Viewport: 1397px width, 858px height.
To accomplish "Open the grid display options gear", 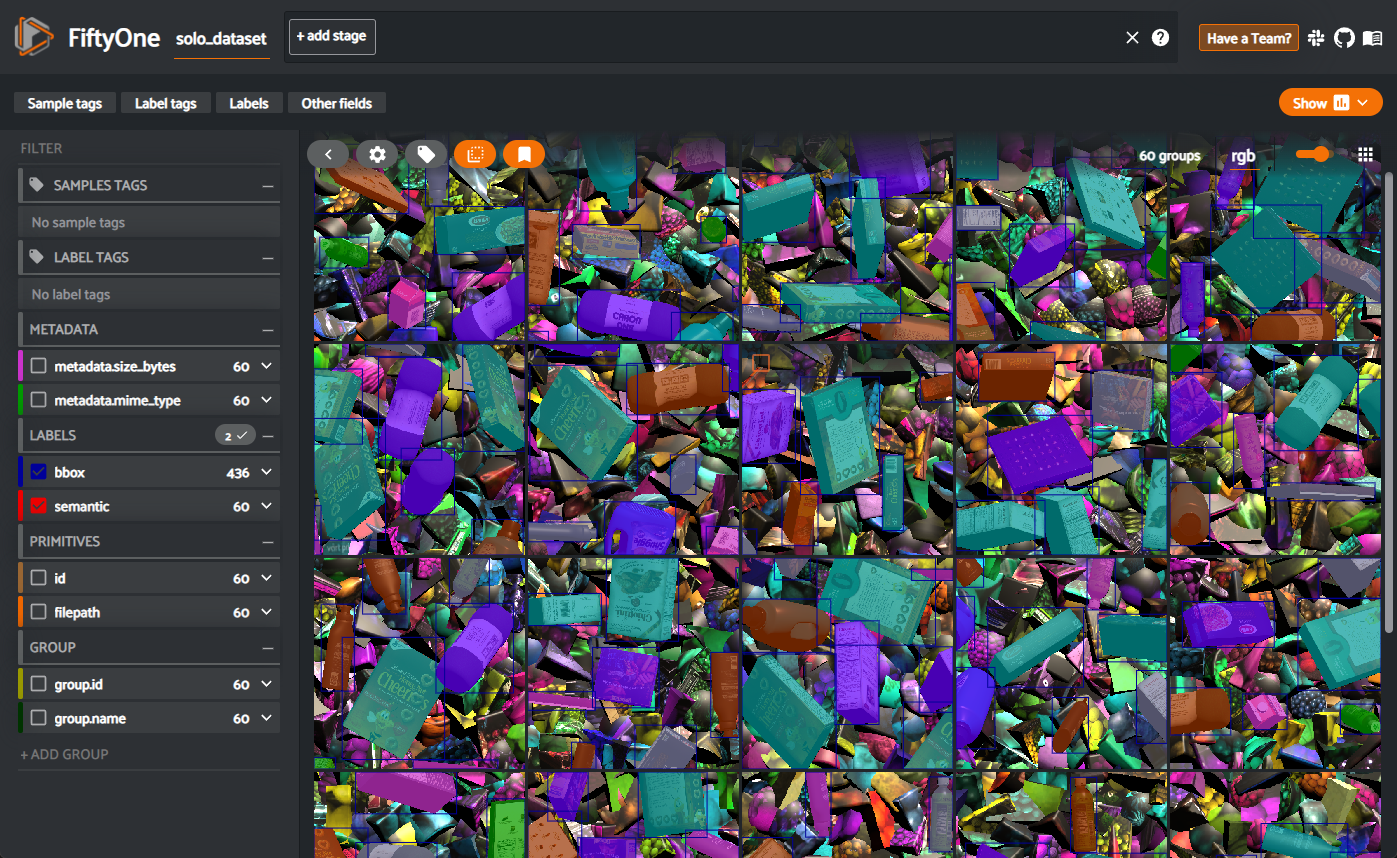I will pyautogui.click(x=377, y=154).
